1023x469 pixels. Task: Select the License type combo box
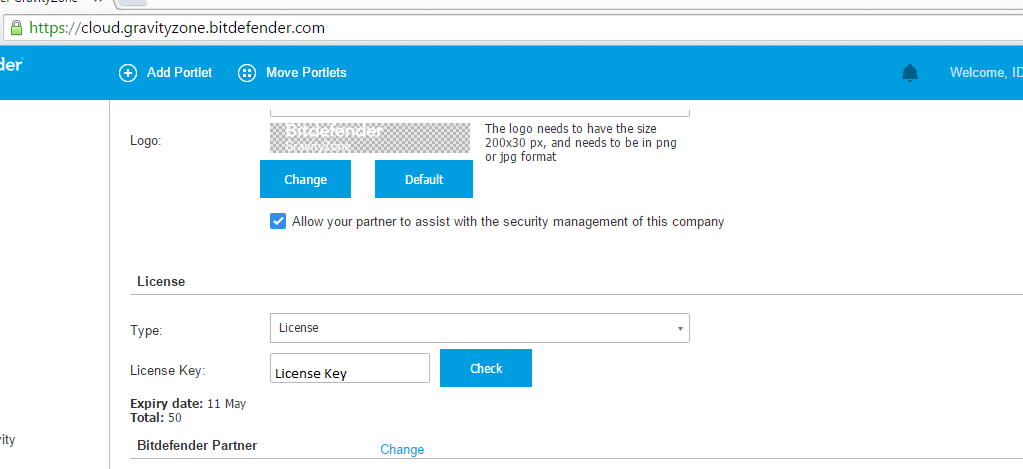tap(480, 328)
